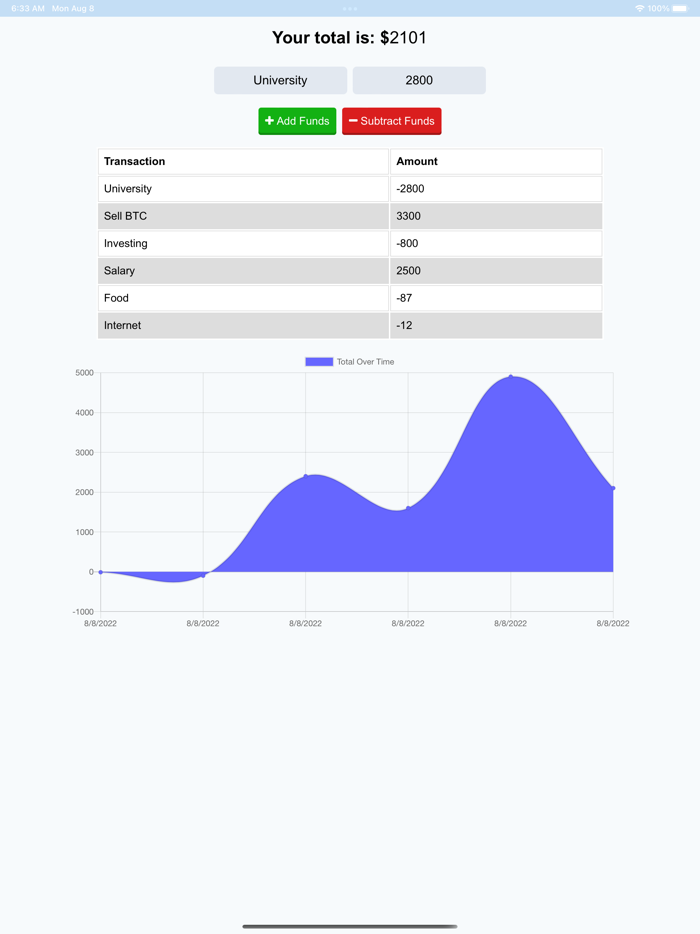Click the chart peak data point near 5000
The image size is (700, 934).
(511, 376)
